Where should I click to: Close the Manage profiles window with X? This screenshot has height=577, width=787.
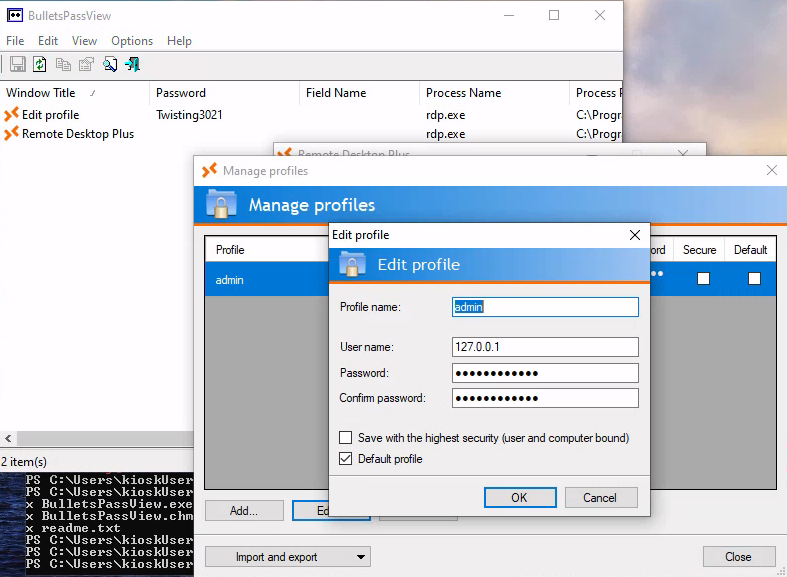tap(772, 171)
